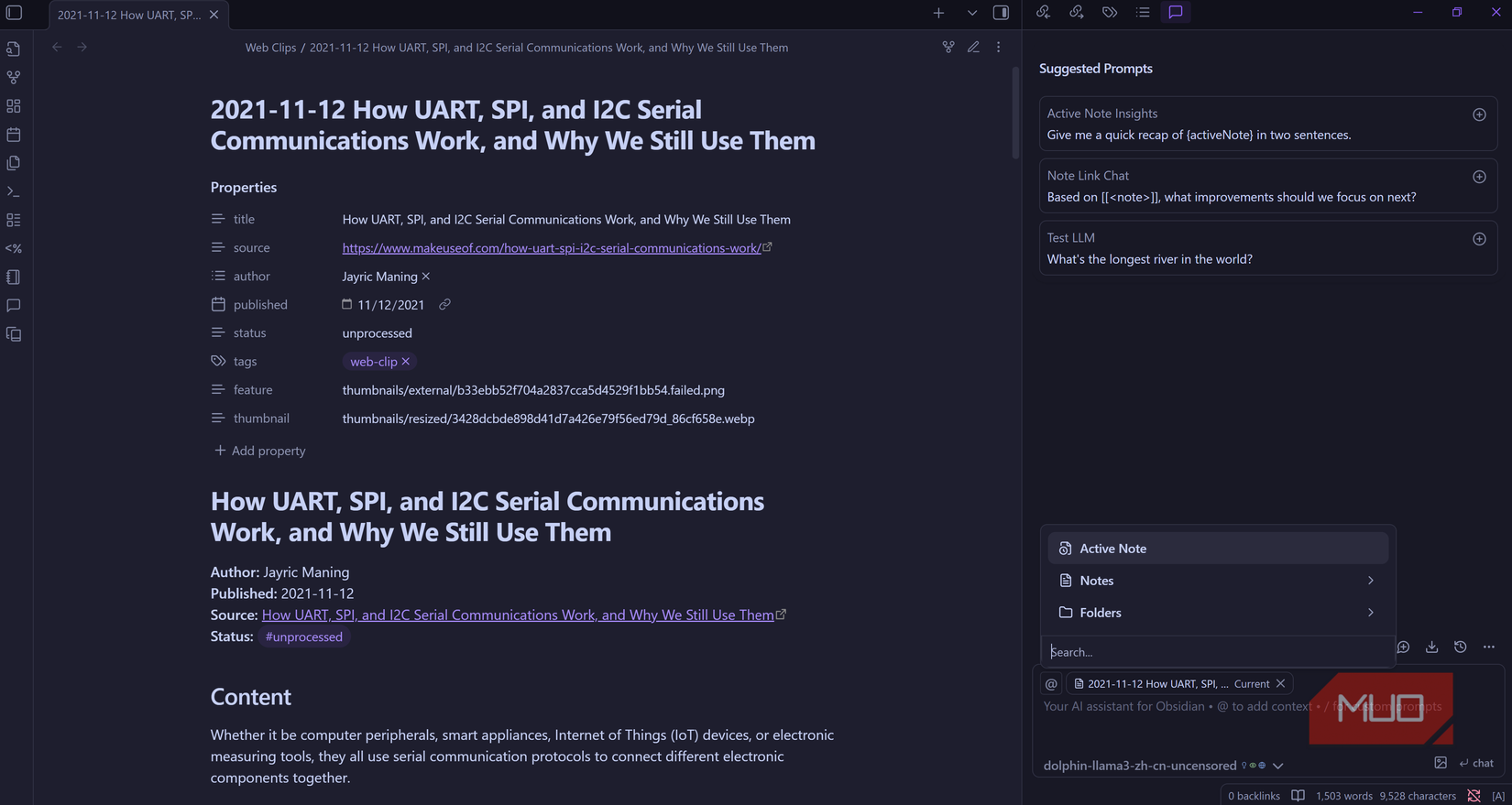Click Add property button
This screenshot has width=1512, height=805.
(259, 451)
